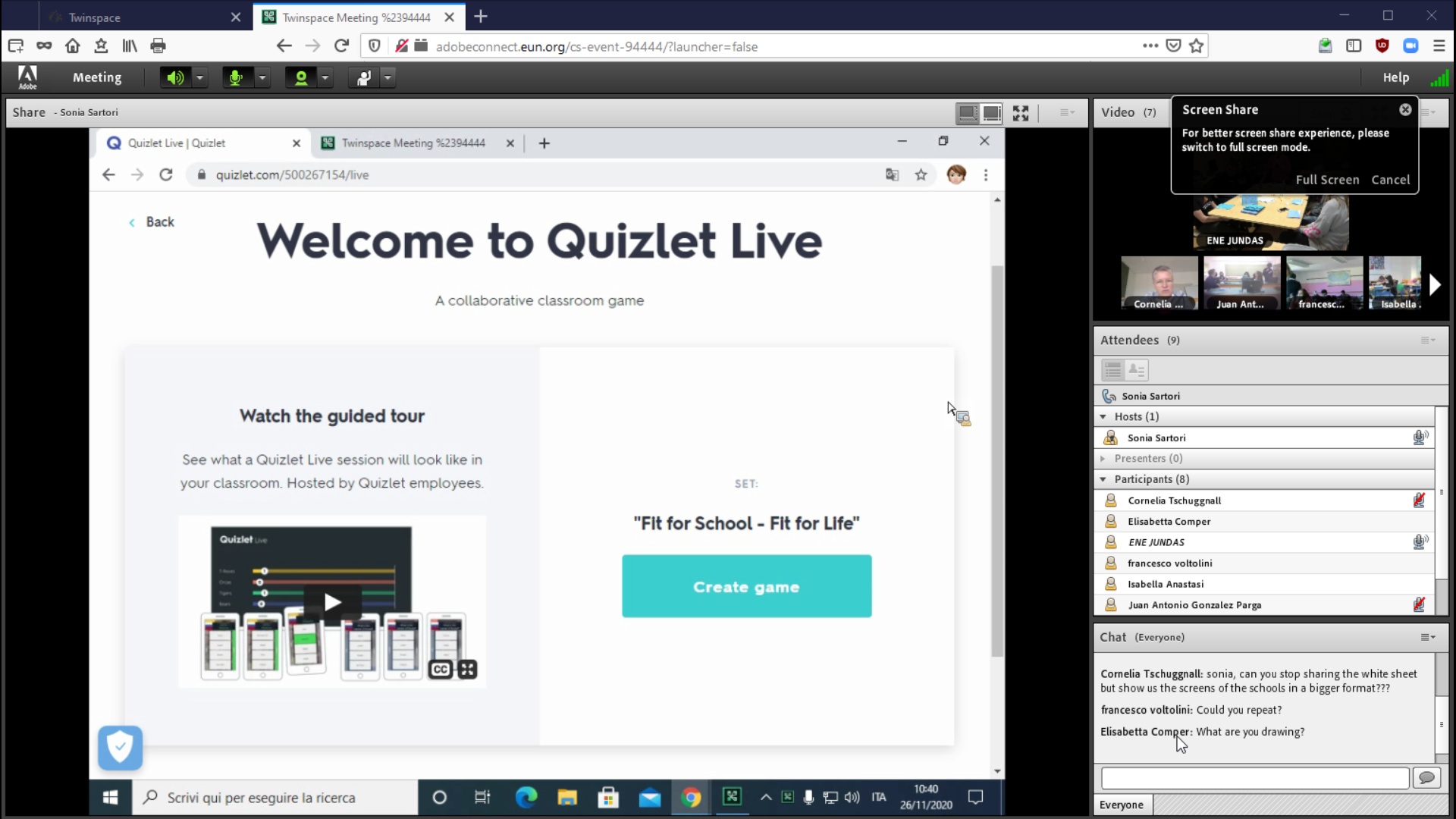The image size is (1456, 819).
Task: Open dropdown arrow next to speaker icon
Action: [199, 77]
